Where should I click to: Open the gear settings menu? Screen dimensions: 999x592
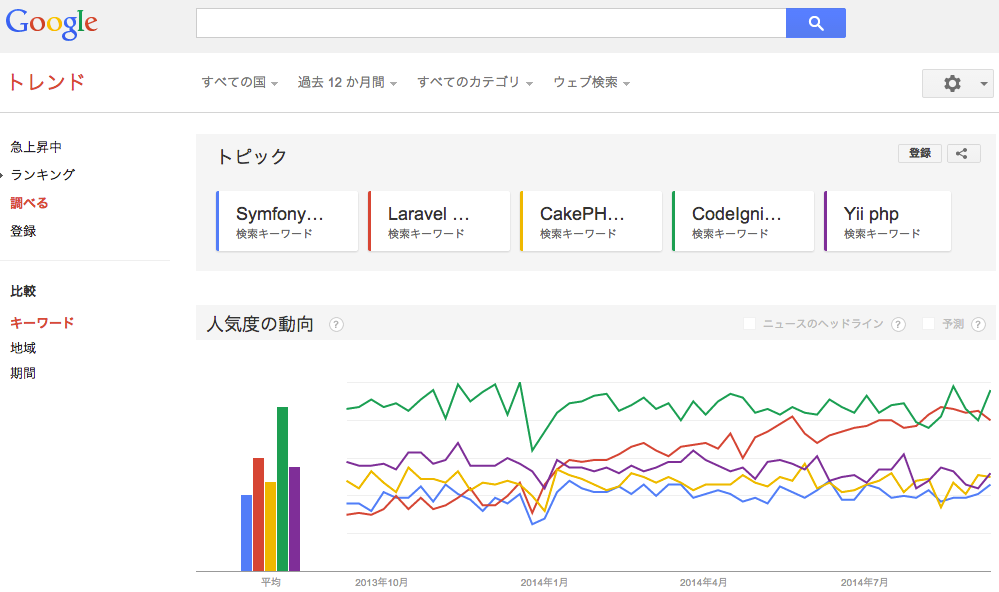[952, 83]
